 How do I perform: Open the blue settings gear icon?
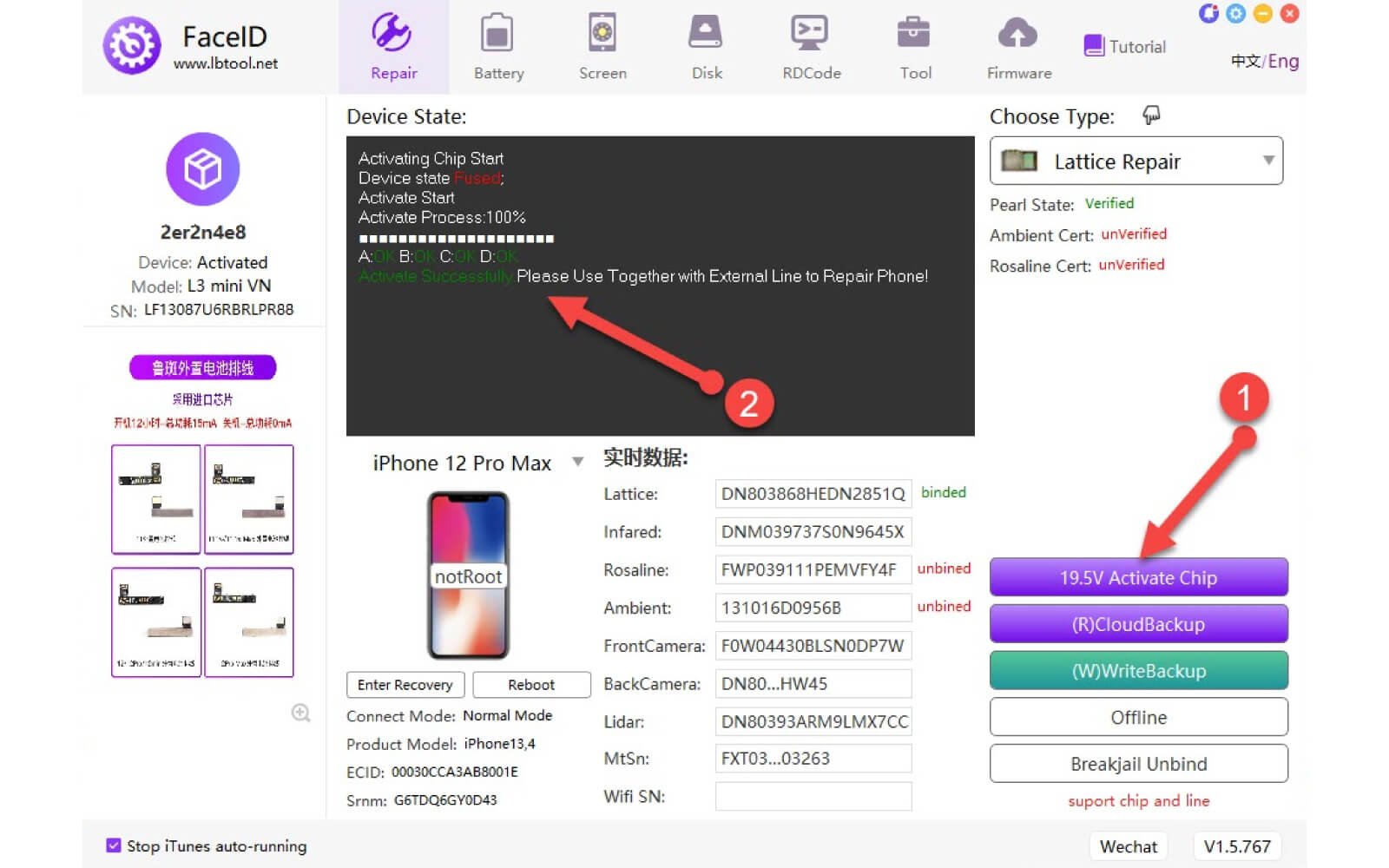(x=1236, y=13)
